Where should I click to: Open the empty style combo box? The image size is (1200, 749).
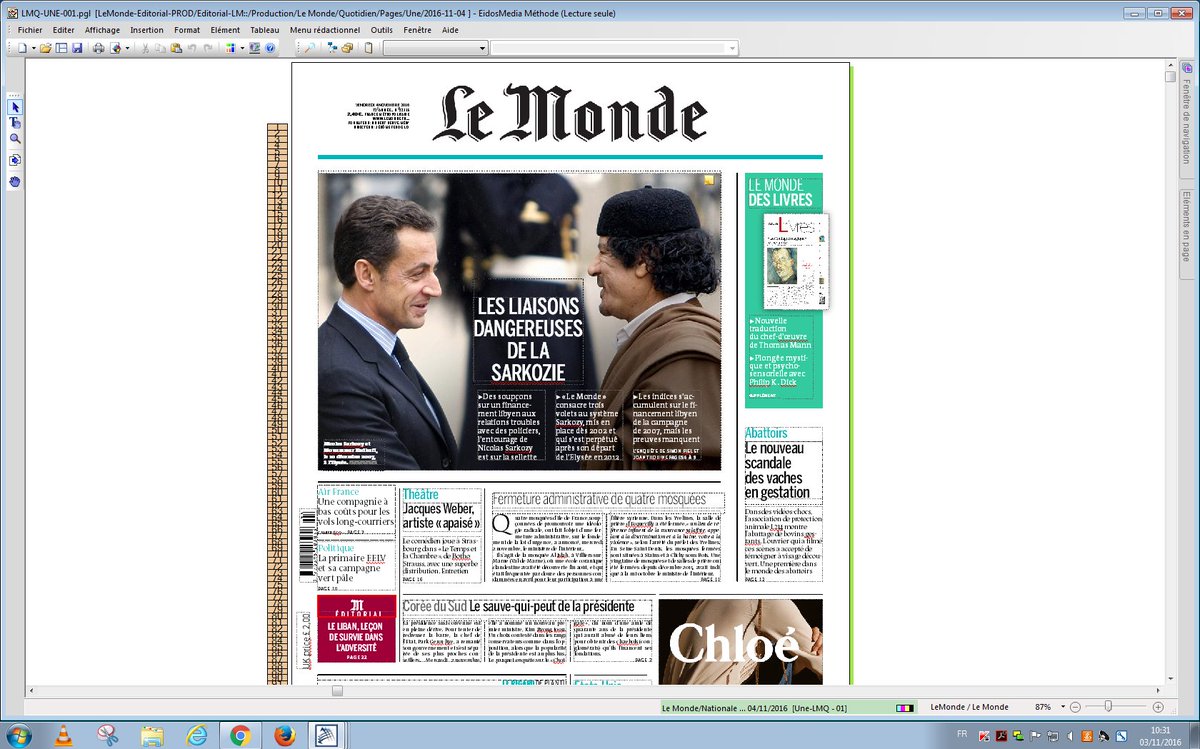pyautogui.click(x=435, y=48)
